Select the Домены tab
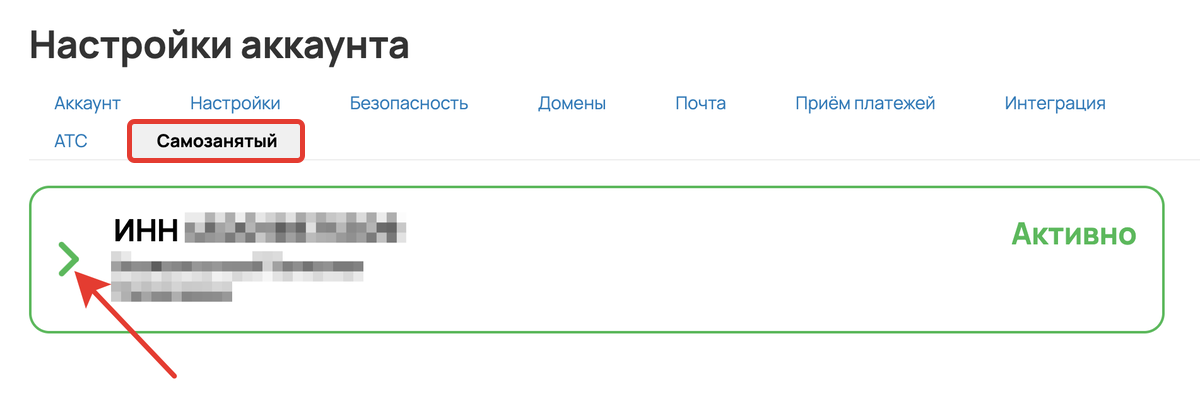Screen dimensions: 1200x396 [572, 103]
